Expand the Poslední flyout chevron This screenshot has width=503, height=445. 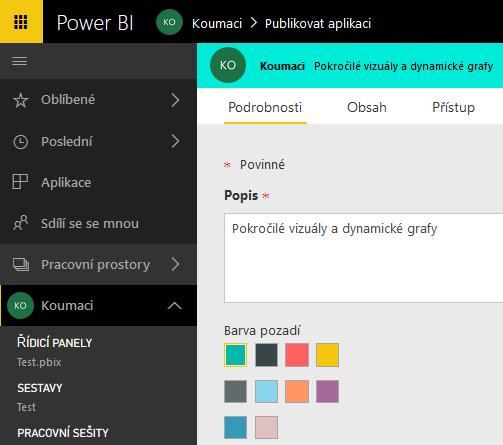[x=175, y=141]
